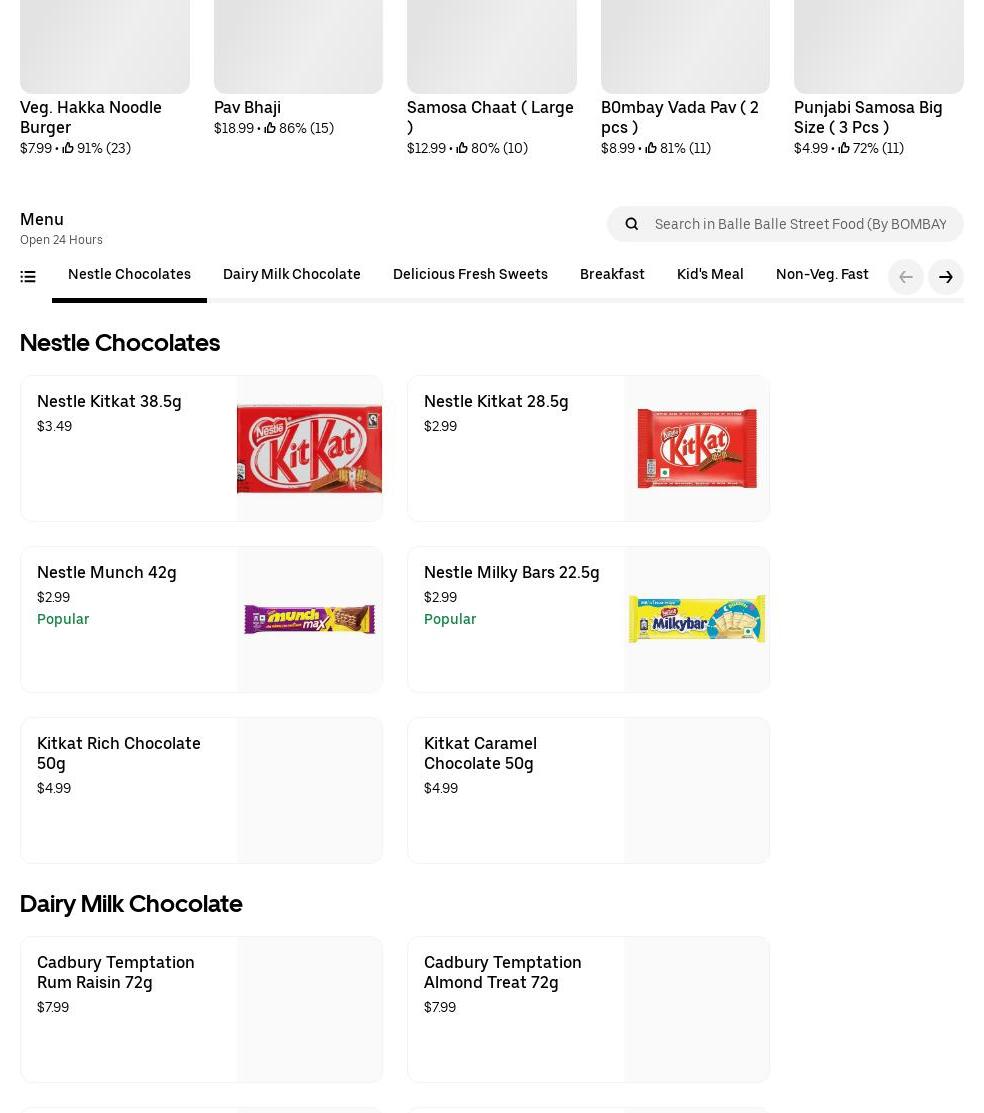This screenshot has height=1113, width=984.
Task: Switch to Dairy Milk Chocolate tab
Action: [x=292, y=274]
